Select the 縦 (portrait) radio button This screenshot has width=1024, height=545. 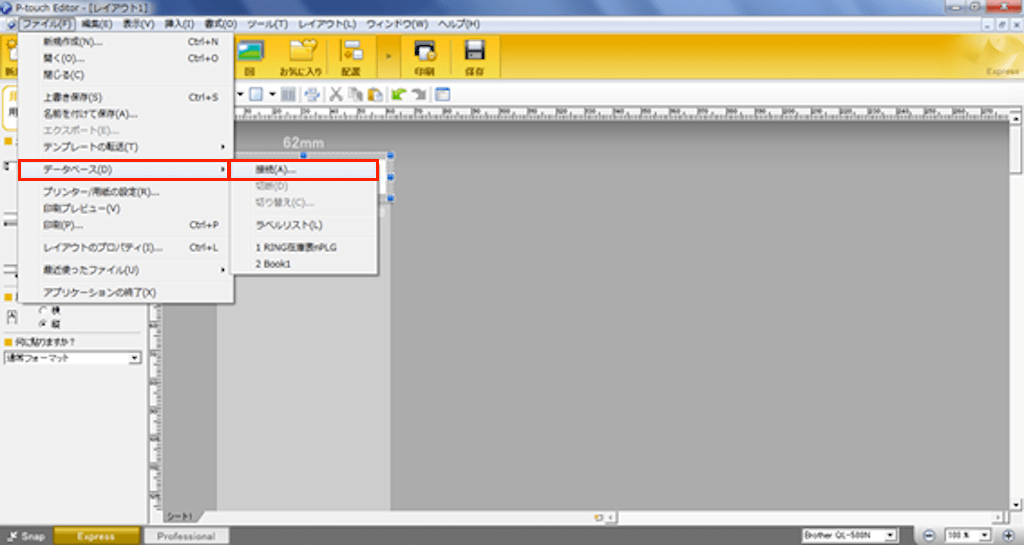(43, 324)
